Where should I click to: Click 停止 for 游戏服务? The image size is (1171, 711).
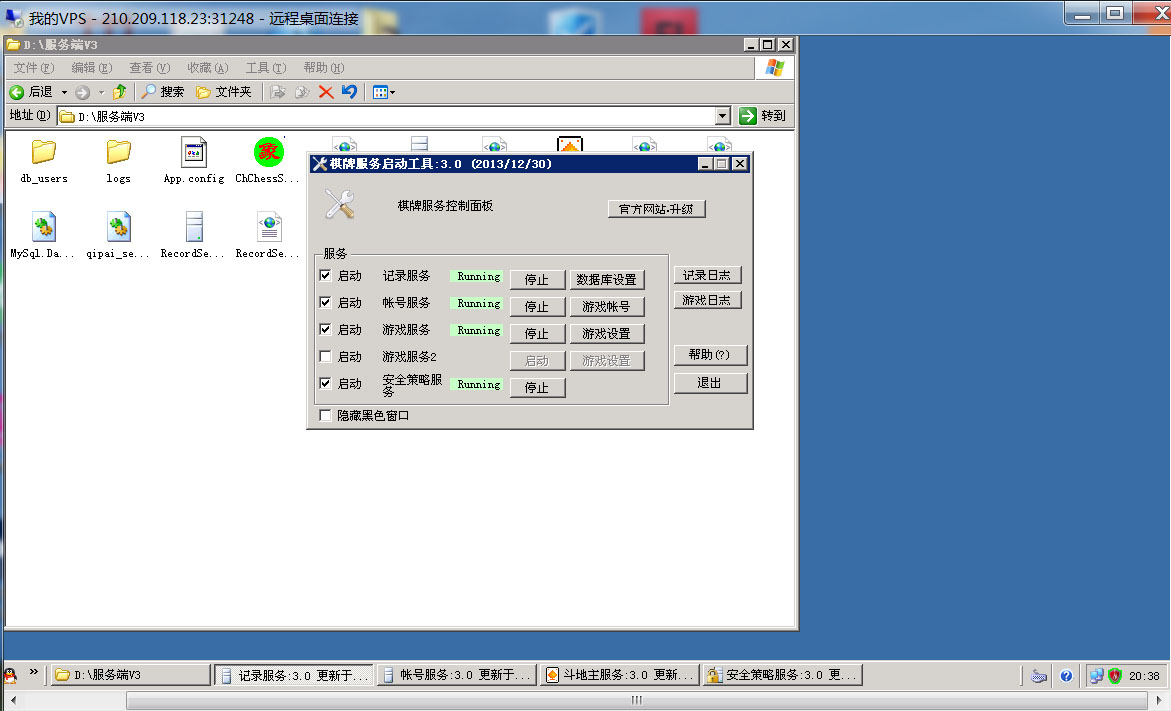(537, 333)
